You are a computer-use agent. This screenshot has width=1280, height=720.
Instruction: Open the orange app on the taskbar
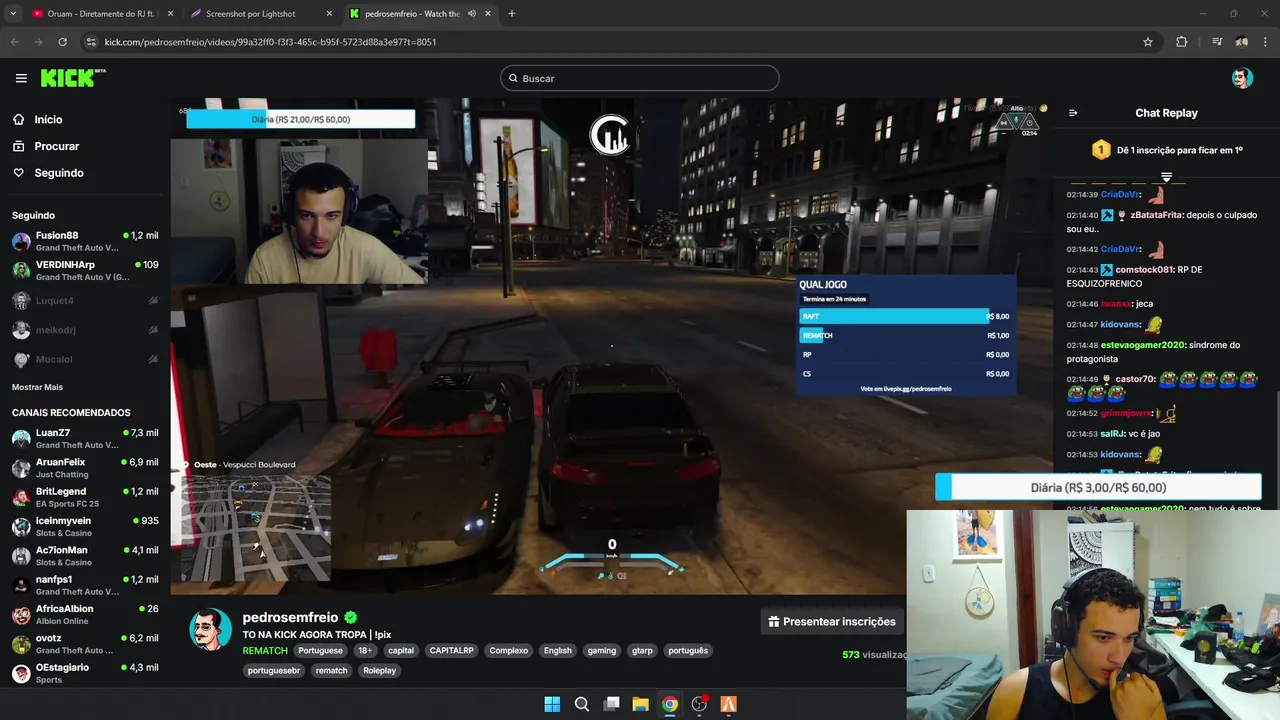tap(728, 704)
